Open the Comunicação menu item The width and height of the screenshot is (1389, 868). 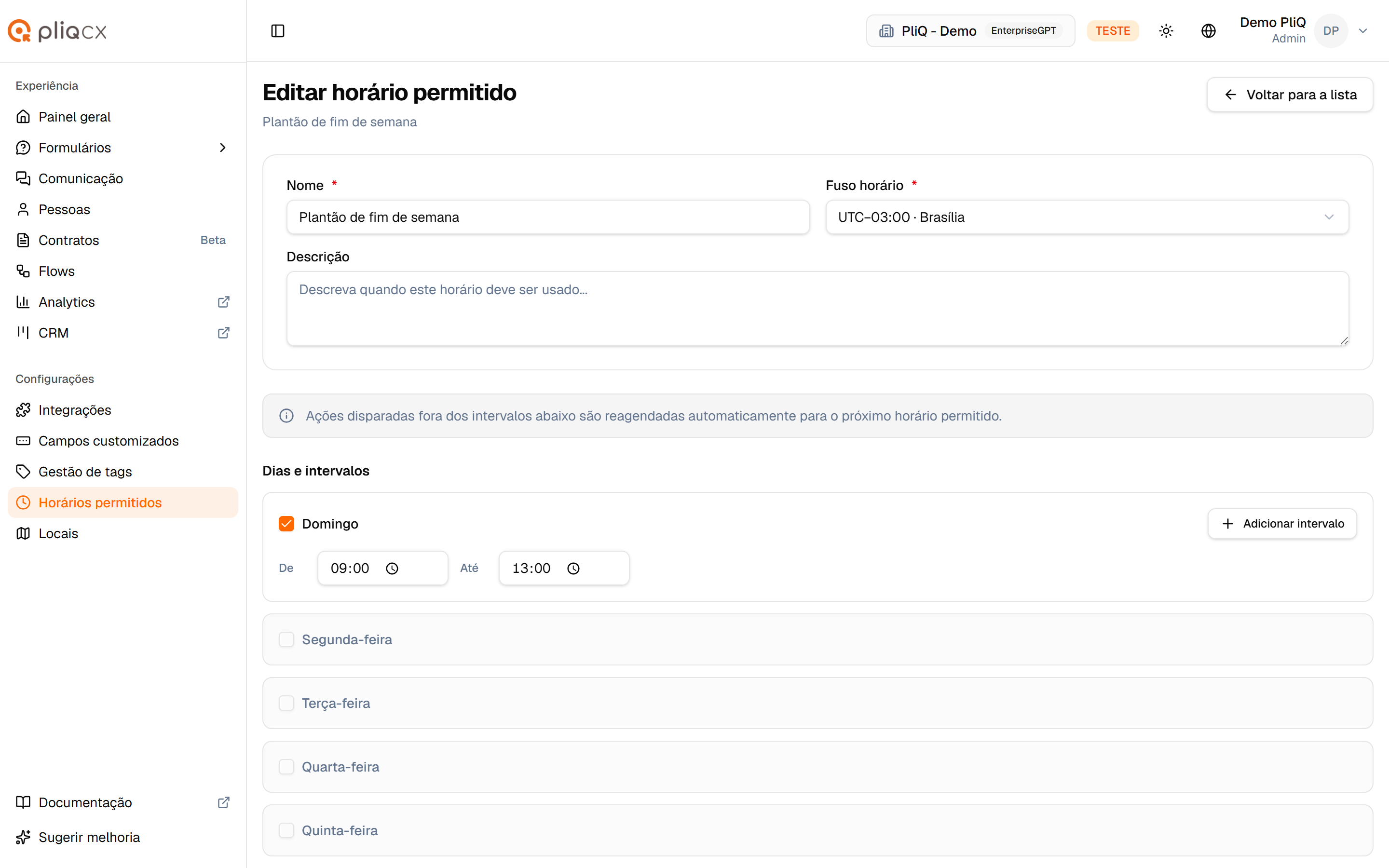(123, 178)
